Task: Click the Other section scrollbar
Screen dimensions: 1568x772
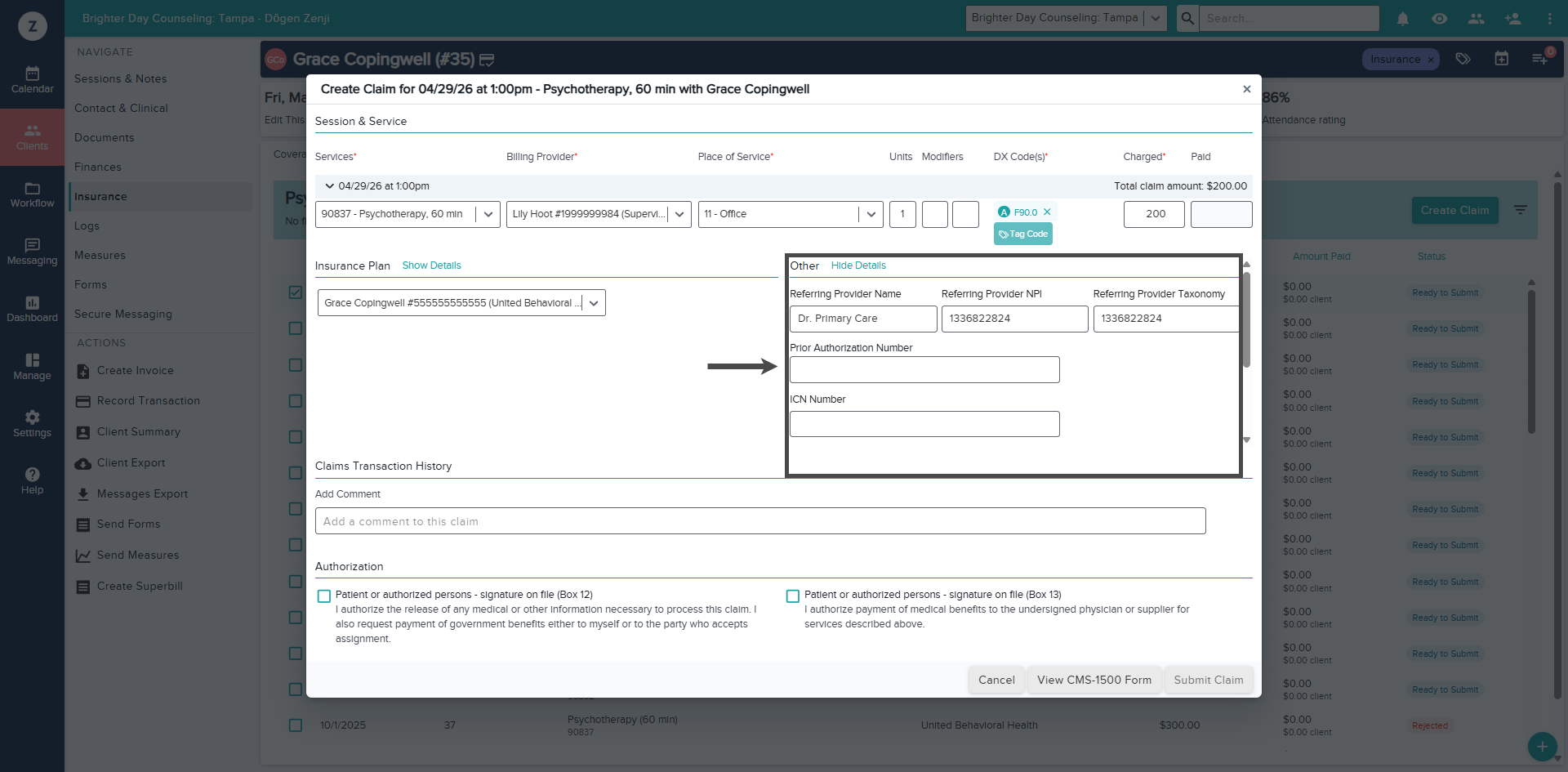Action: point(1246,319)
